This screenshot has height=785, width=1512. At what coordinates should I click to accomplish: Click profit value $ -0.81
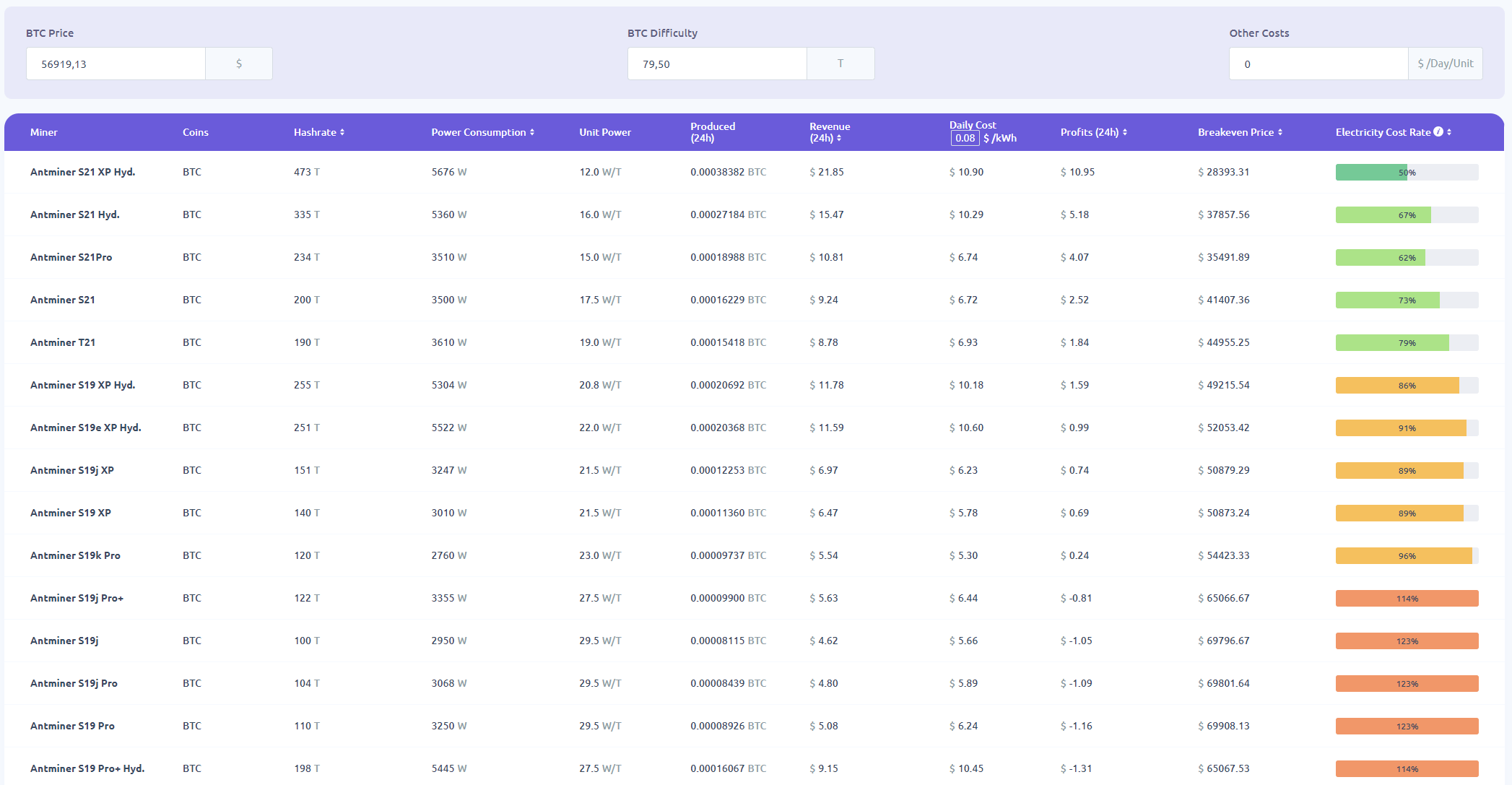pos(1076,598)
